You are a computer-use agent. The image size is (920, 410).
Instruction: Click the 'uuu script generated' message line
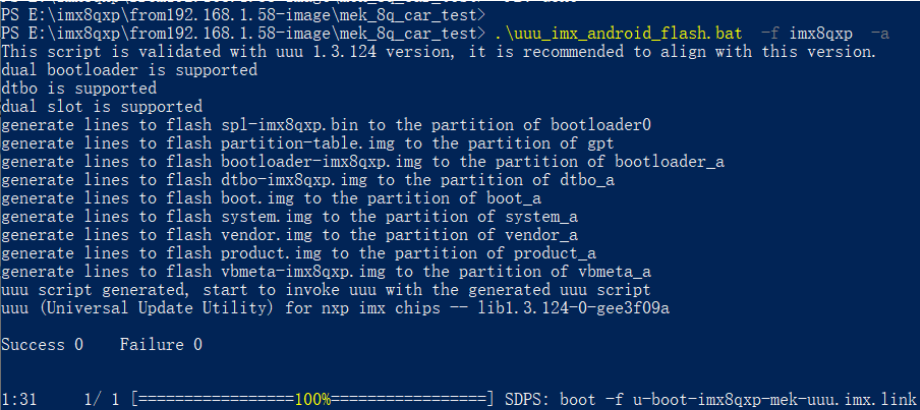point(326,289)
